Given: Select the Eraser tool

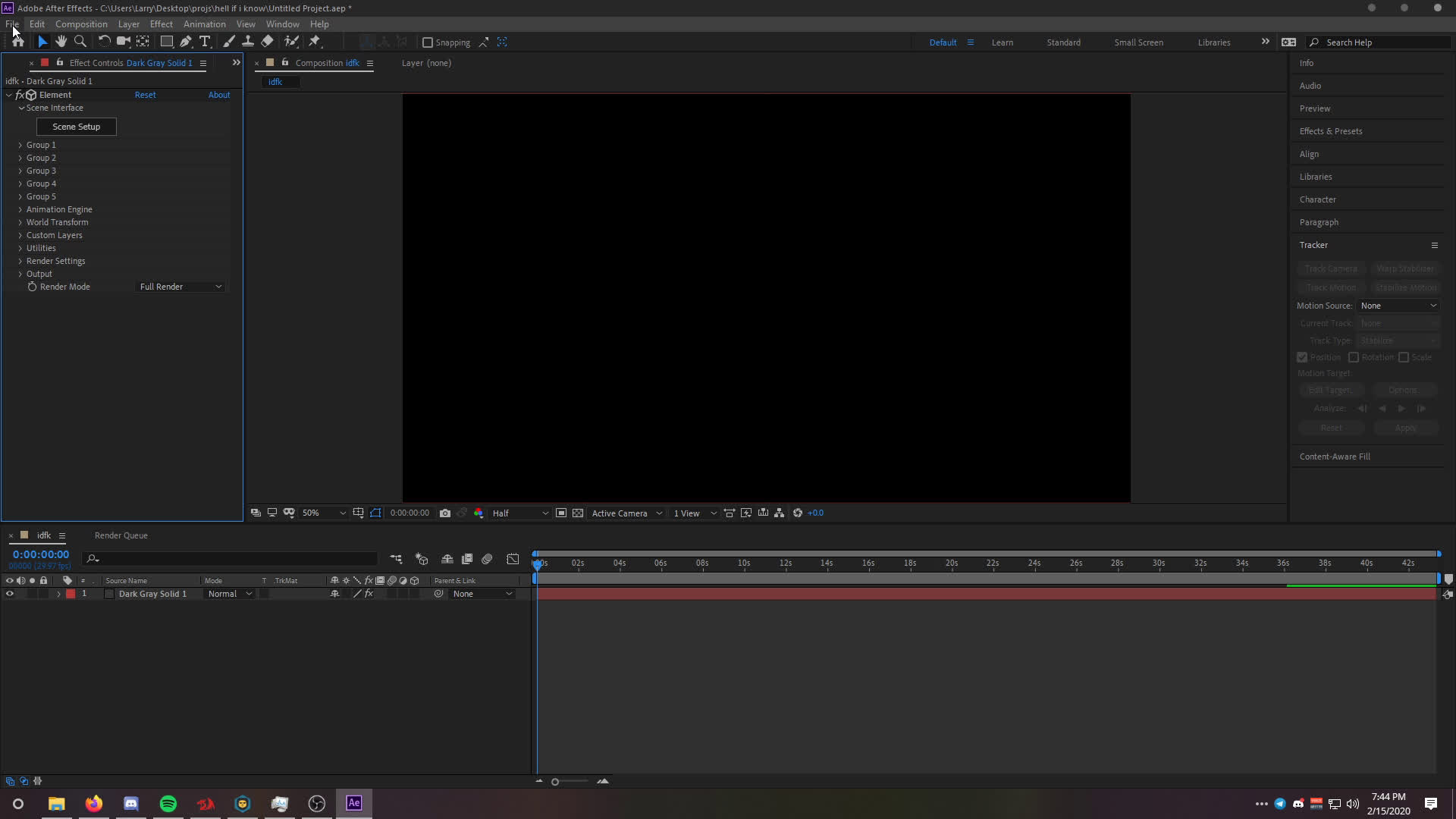Looking at the screenshot, I should tap(267, 42).
